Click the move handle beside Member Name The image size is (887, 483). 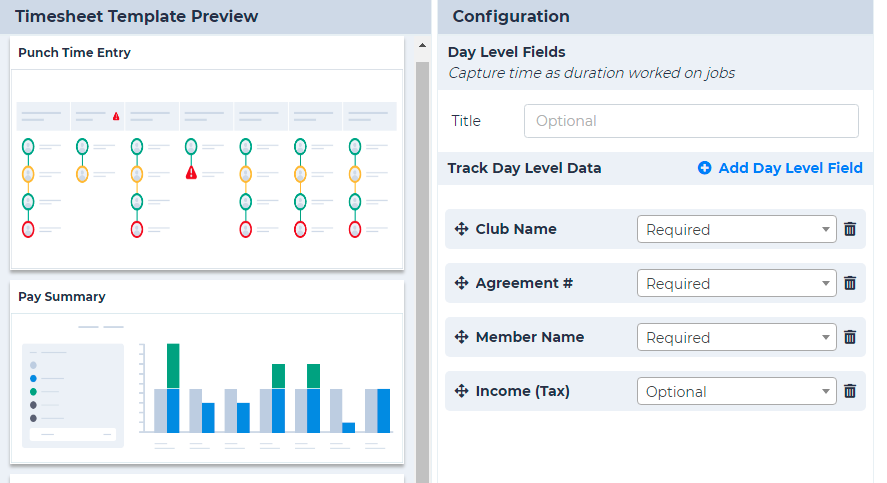[x=461, y=337]
